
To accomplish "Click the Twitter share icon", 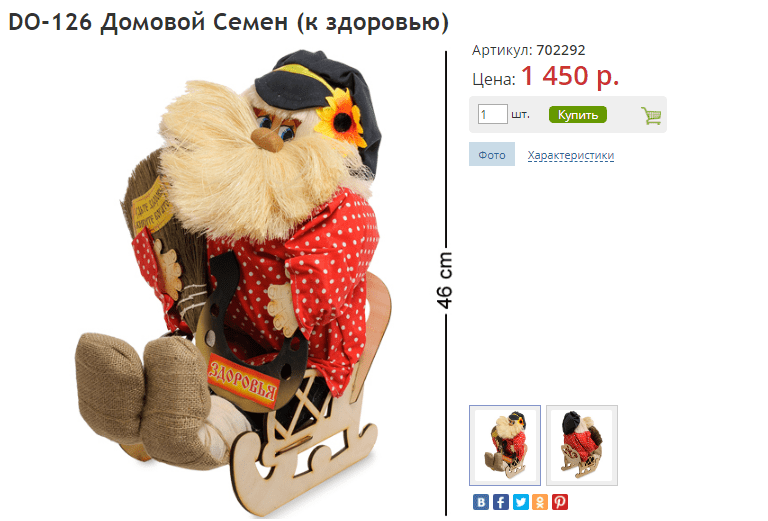I will point(521,502).
